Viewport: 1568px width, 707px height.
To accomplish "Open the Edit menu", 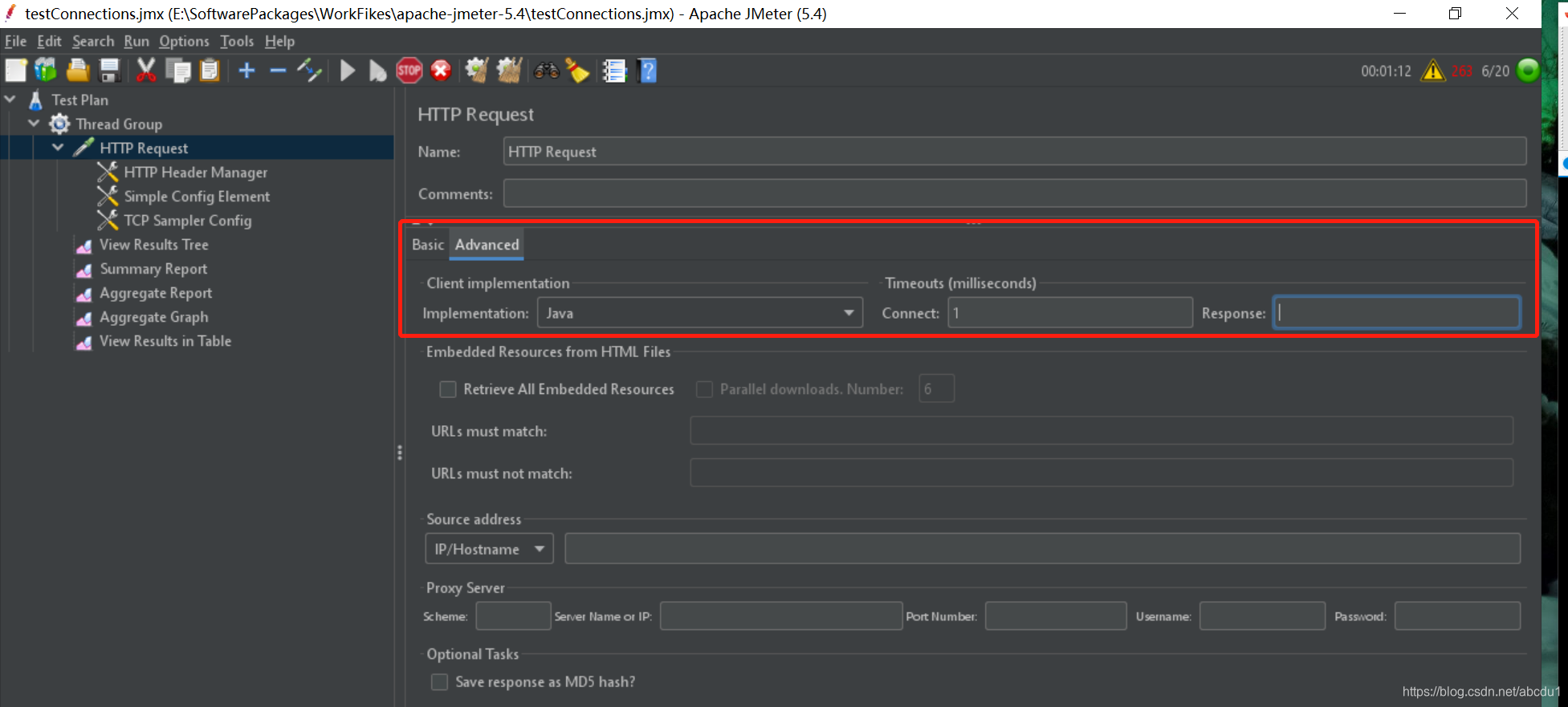I will [49, 41].
